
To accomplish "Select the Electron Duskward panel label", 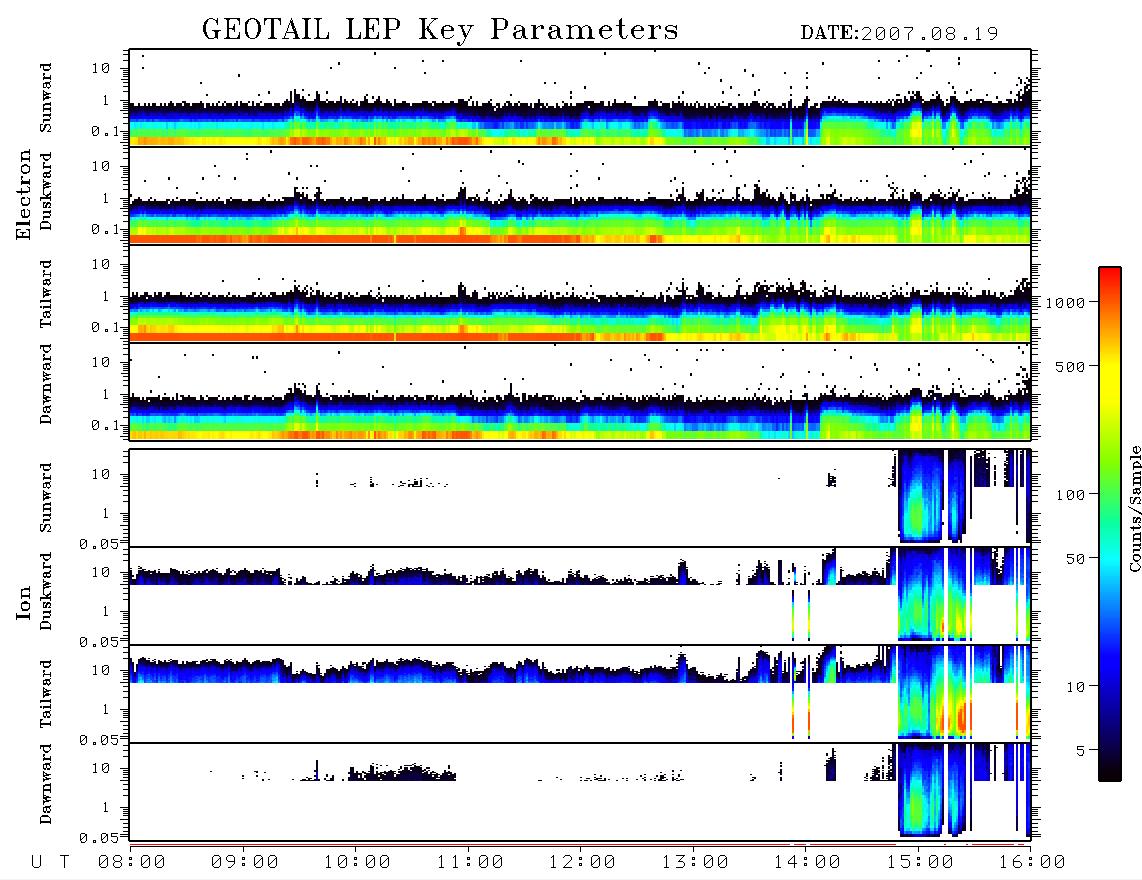I will [46, 192].
